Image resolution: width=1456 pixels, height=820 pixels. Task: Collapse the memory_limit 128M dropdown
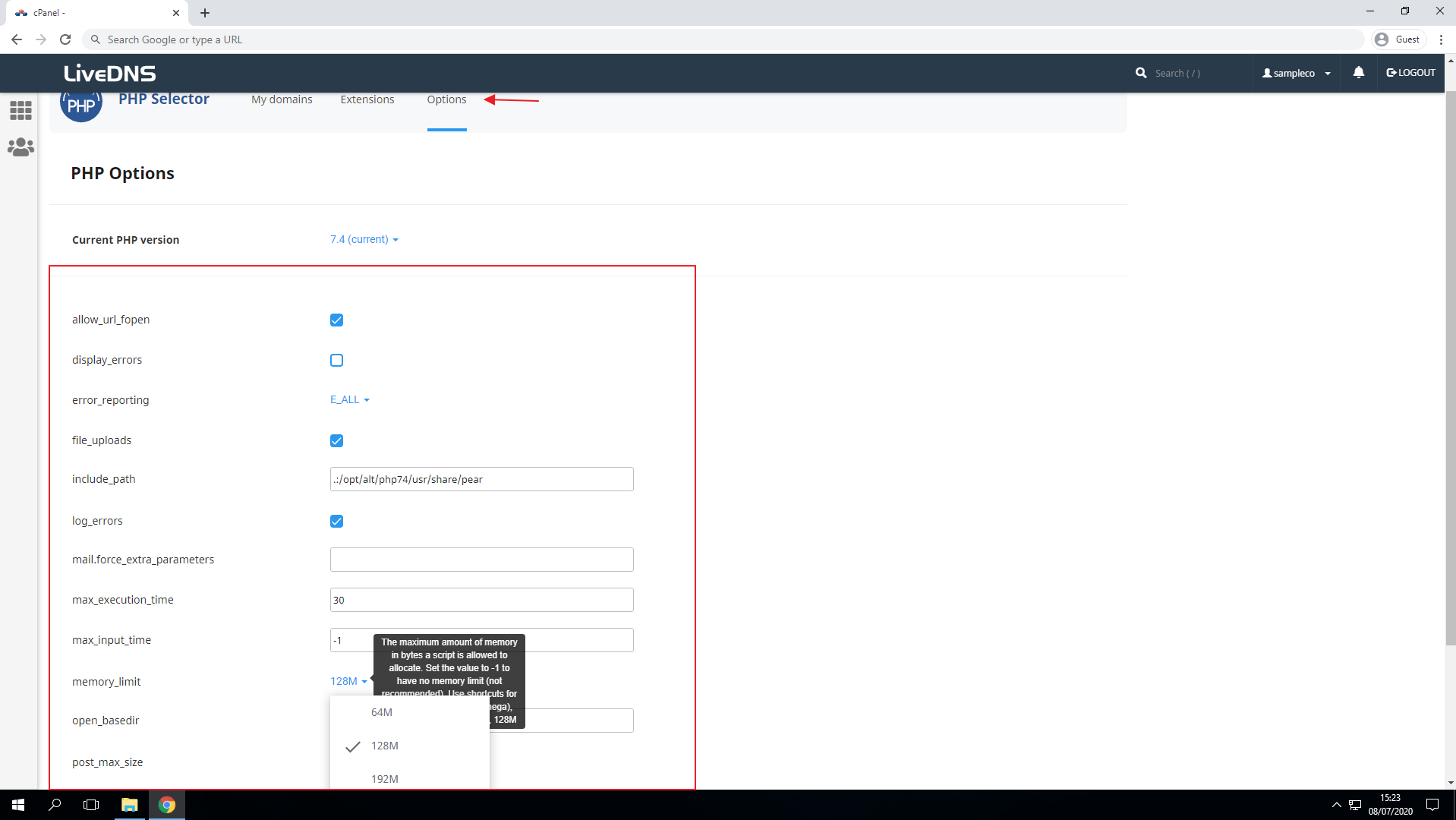[x=348, y=681]
